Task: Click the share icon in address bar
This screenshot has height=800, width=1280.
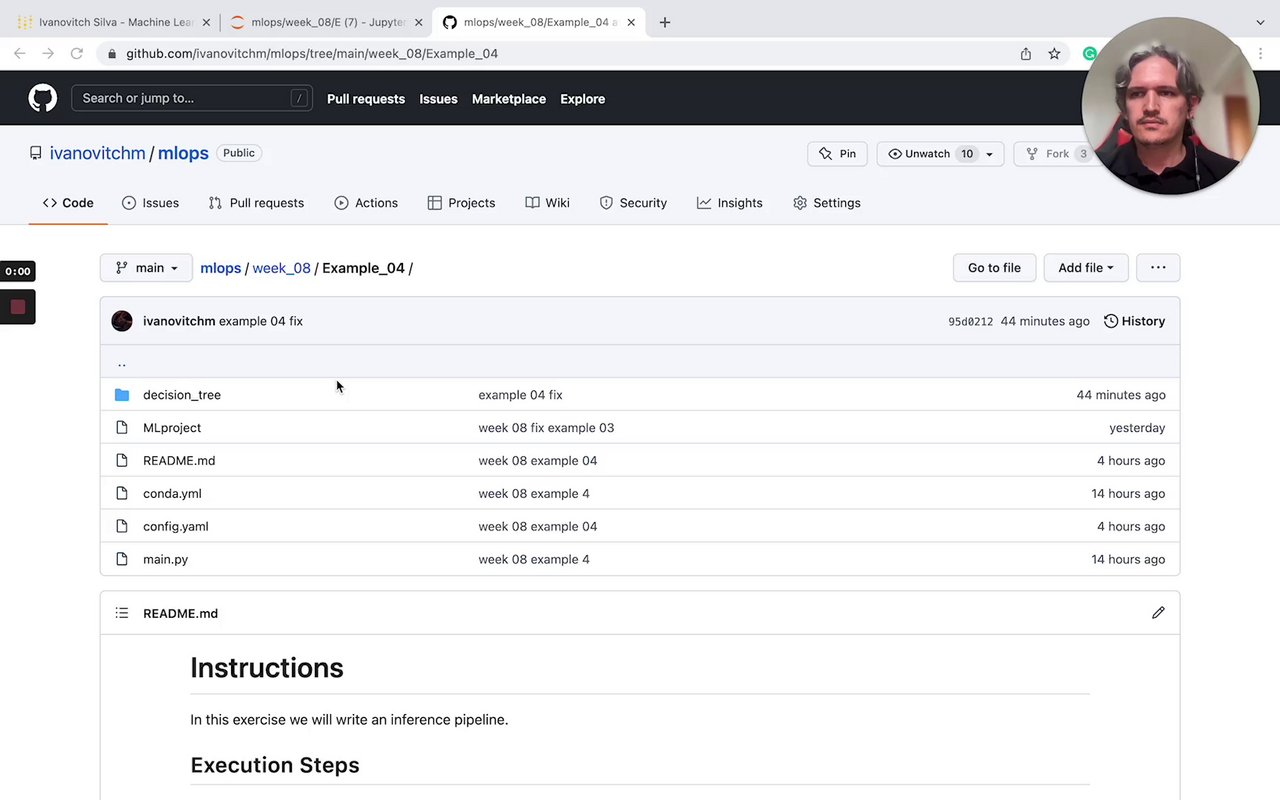Action: tap(1026, 54)
